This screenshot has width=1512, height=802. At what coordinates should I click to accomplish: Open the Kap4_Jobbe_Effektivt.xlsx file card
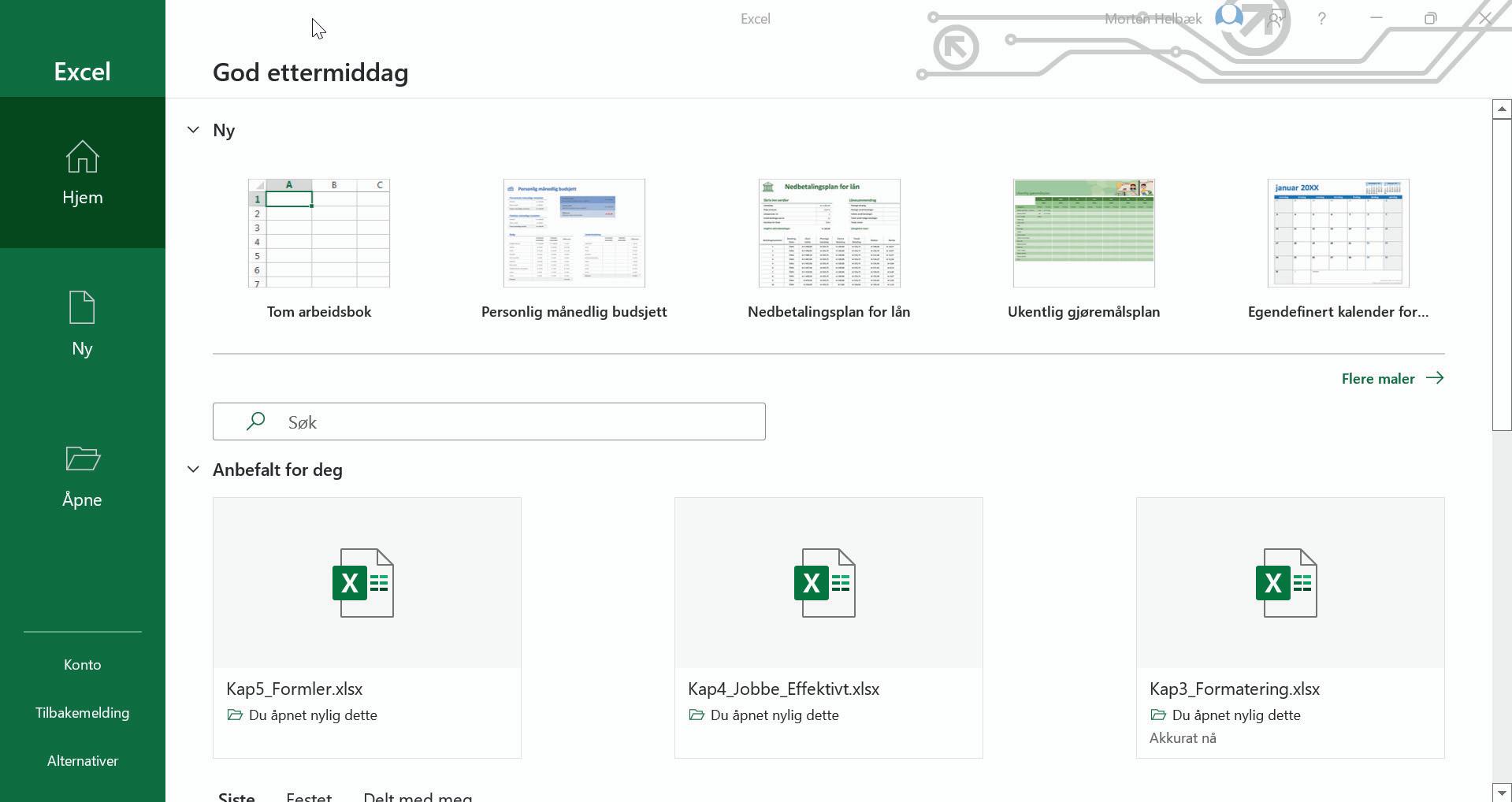829,628
